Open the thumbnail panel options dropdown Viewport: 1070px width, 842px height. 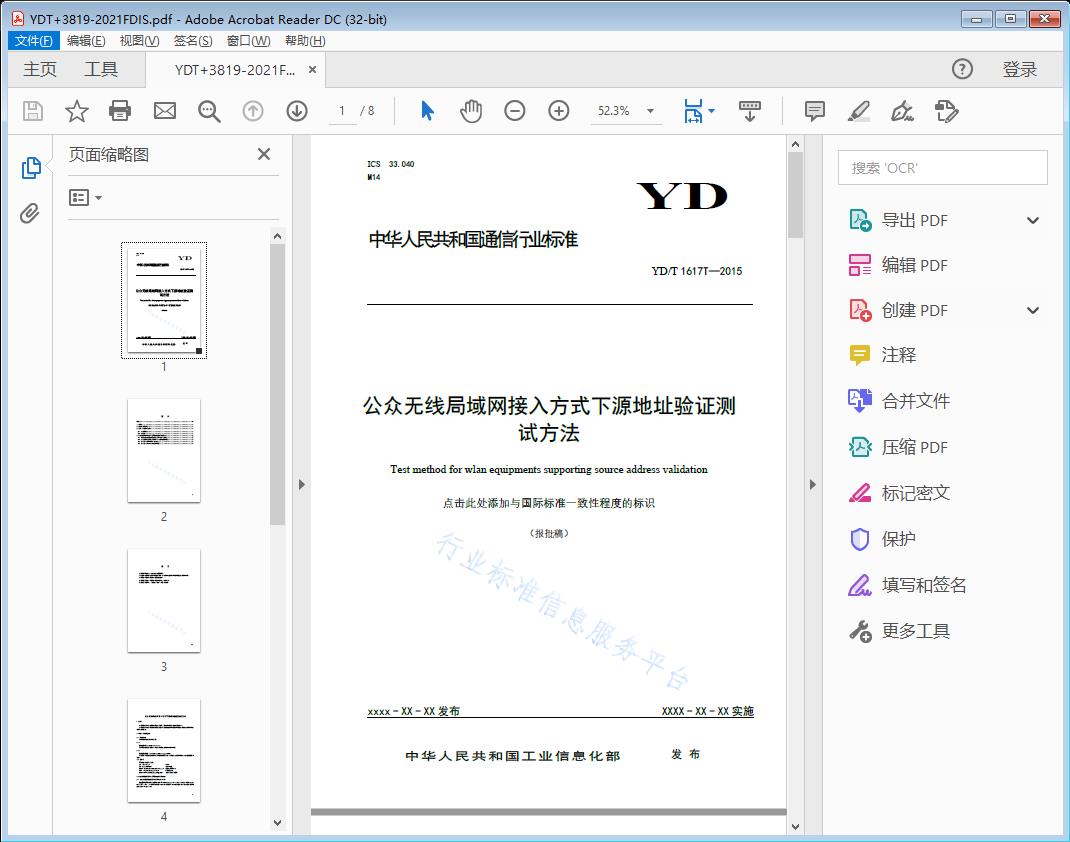[86, 197]
